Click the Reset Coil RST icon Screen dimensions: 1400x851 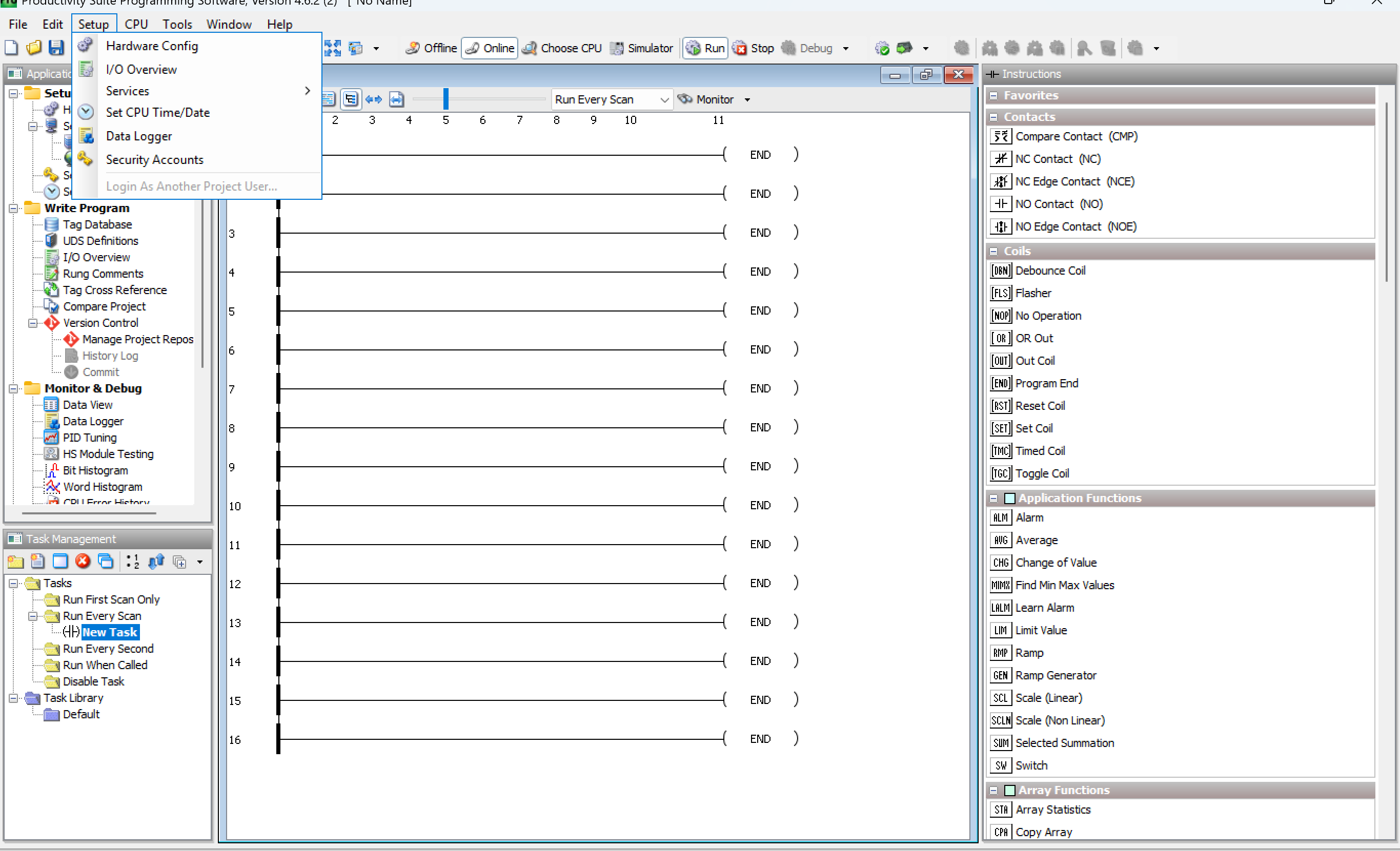(x=1001, y=406)
